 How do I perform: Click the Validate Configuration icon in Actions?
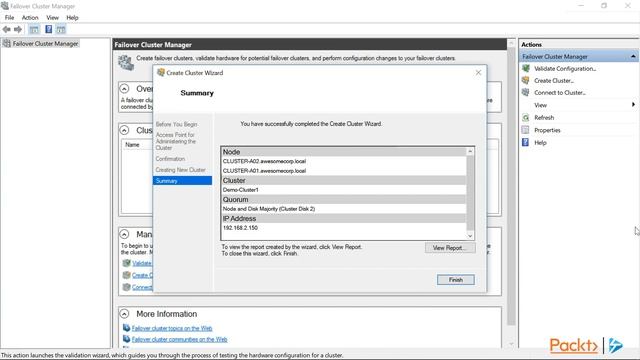click(x=526, y=69)
